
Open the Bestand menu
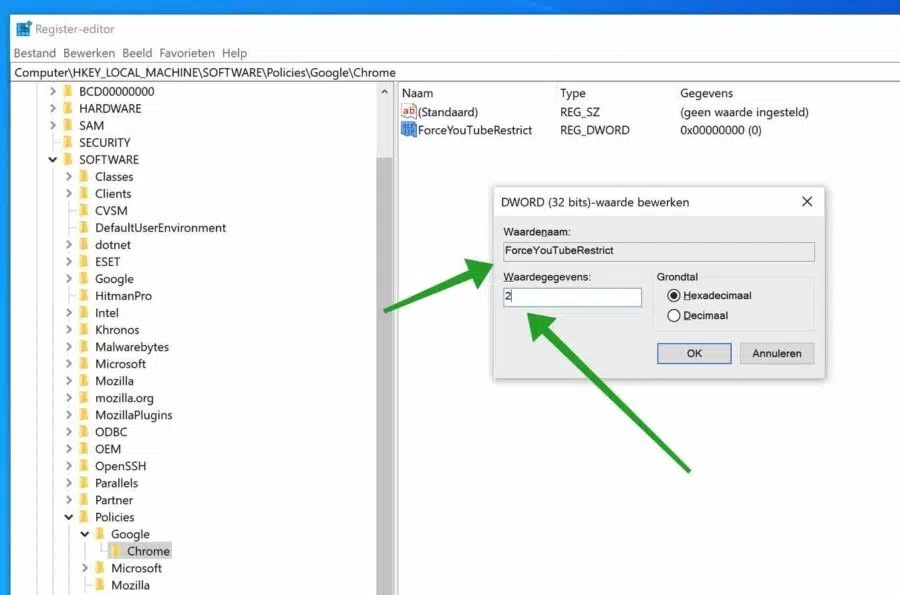pos(35,53)
